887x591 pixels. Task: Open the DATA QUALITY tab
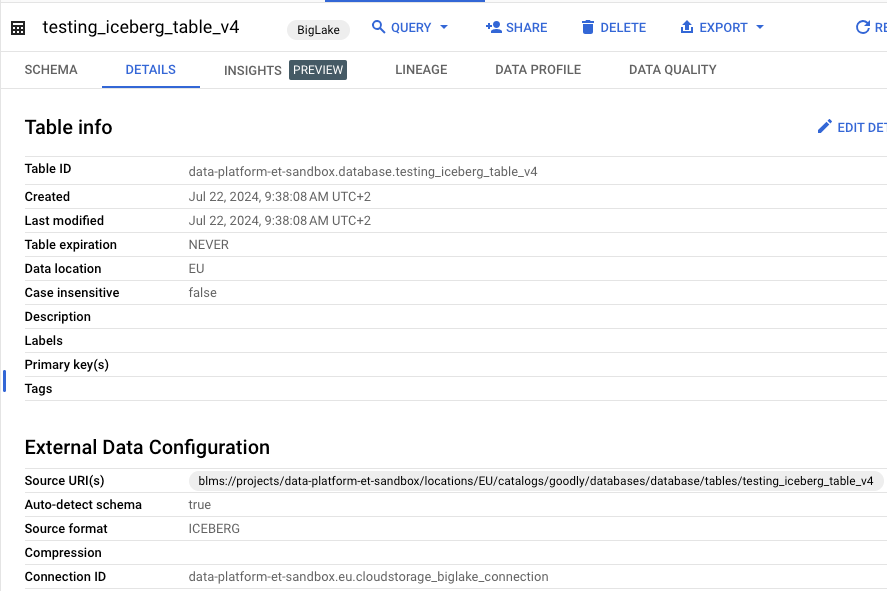click(673, 70)
